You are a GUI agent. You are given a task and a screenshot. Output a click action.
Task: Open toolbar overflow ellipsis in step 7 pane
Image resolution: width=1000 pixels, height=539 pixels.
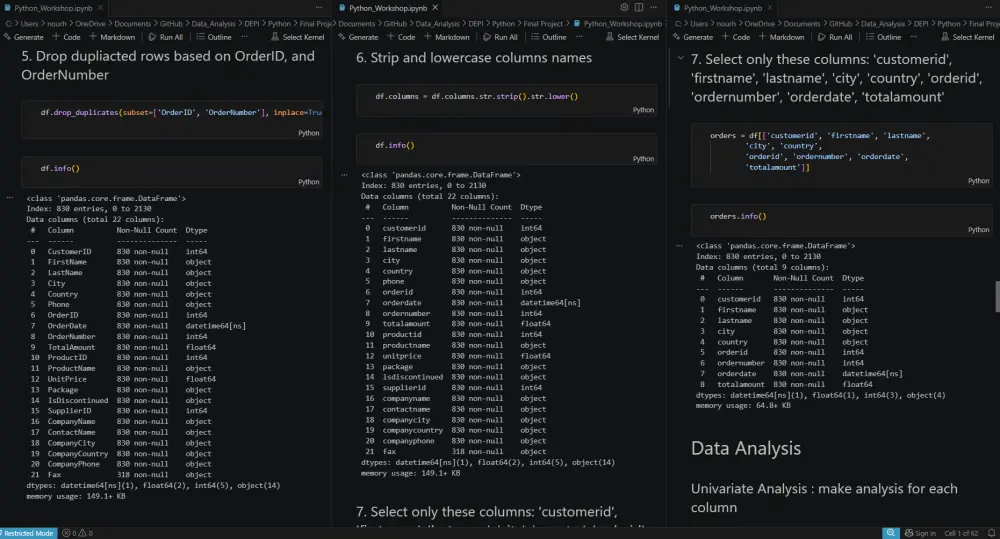pyautogui.click(x=914, y=37)
